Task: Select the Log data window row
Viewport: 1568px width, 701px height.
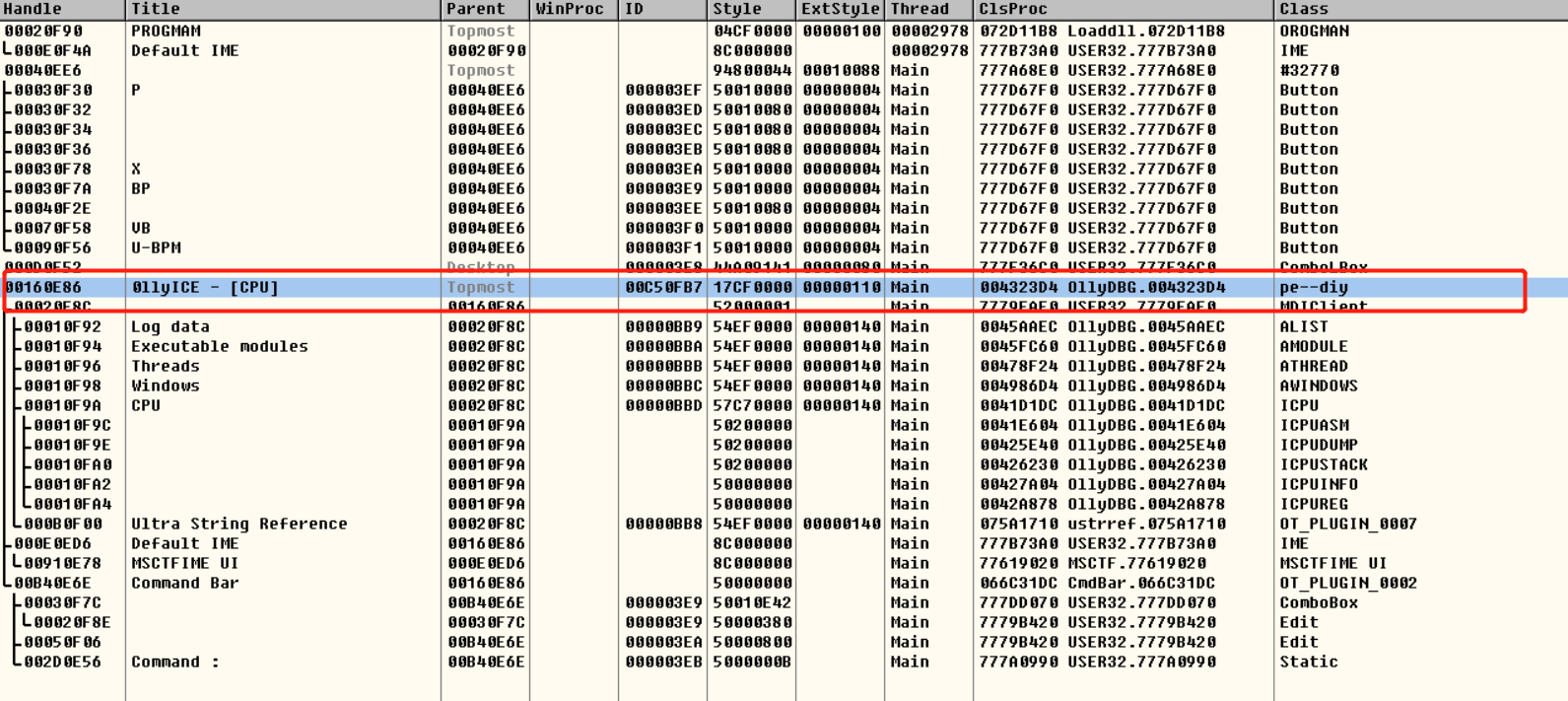Action: click(x=784, y=326)
